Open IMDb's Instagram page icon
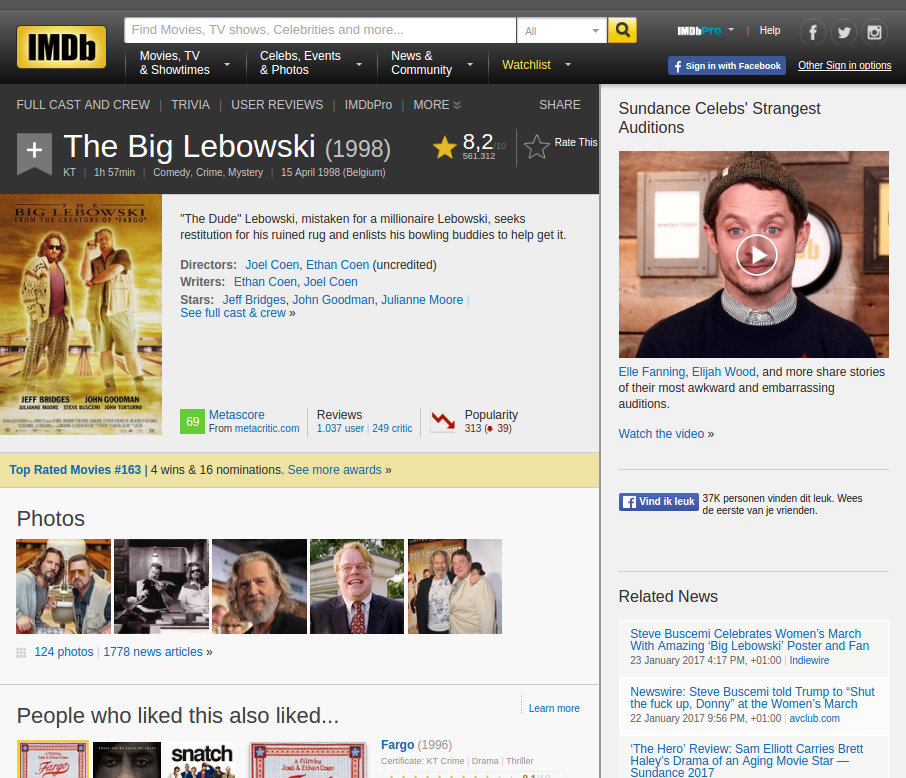 coord(875,32)
